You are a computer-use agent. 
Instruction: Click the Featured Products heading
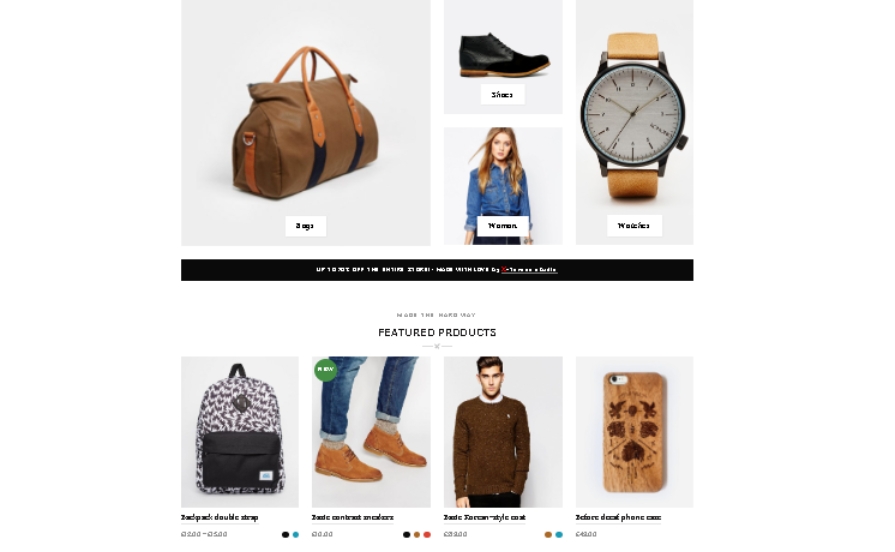click(437, 333)
